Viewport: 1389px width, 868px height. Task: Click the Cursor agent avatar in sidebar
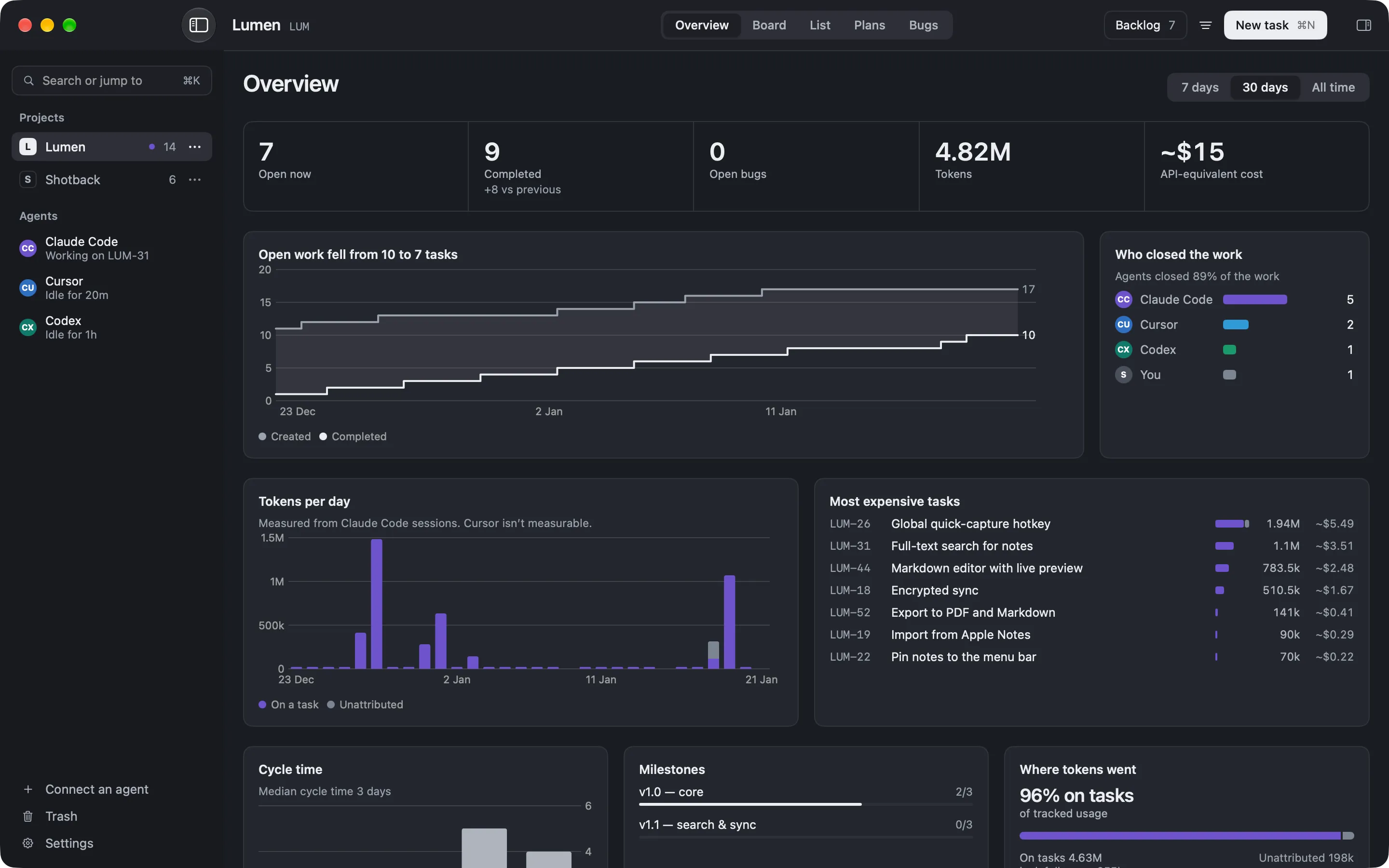(27, 287)
